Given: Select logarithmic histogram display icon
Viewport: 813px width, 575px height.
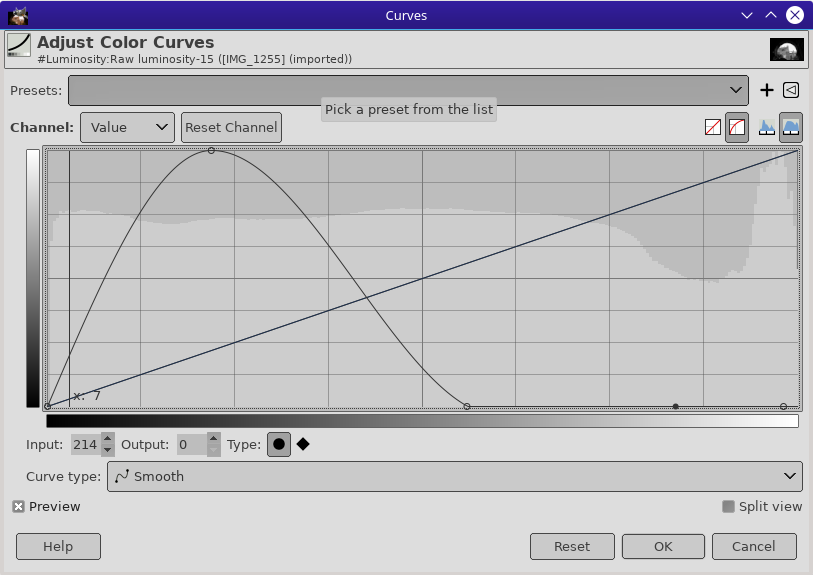Looking at the screenshot, I should (x=791, y=127).
